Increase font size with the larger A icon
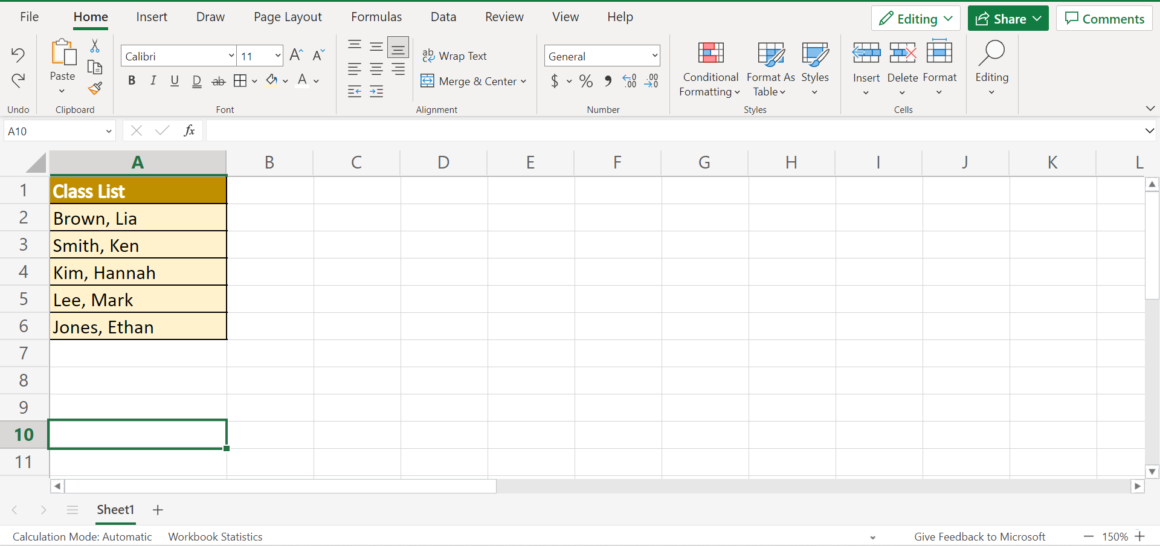 (296, 55)
